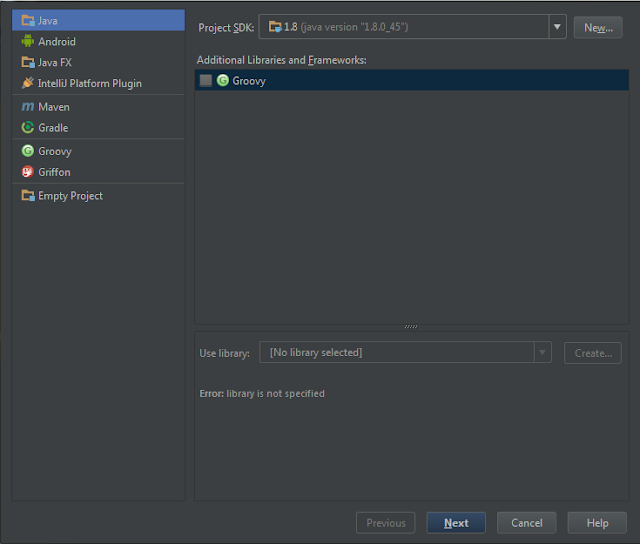Viewport: 640px width, 544px height.
Task: Click the Empty Project folder icon
Action: tap(28, 195)
